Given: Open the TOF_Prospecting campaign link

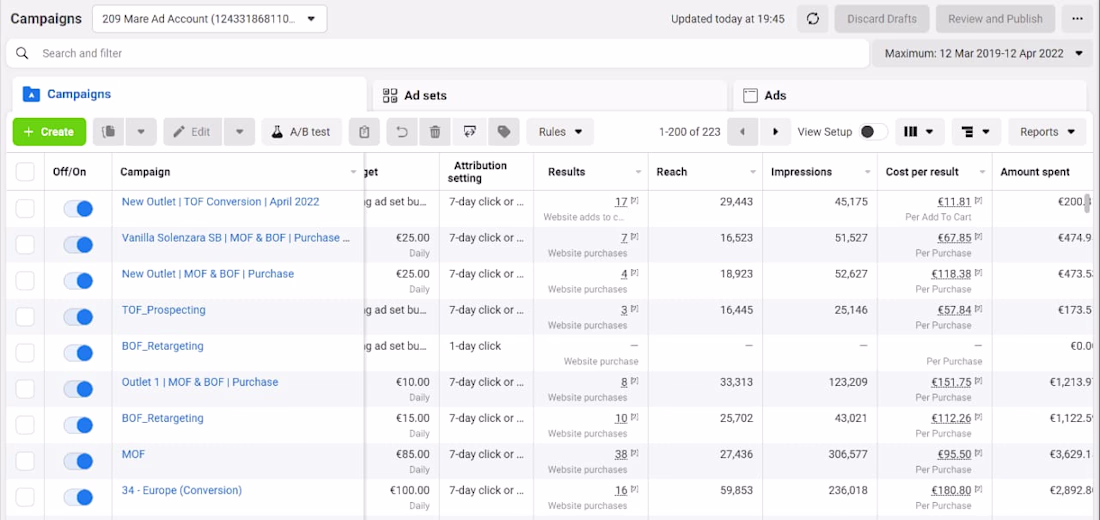Looking at the screenshot, I should coord(163,309).
